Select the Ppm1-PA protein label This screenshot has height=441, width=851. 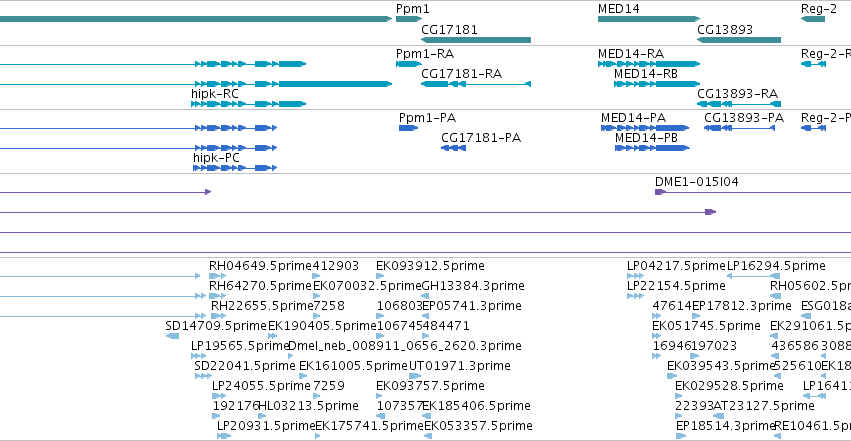[x=428, y=118]
